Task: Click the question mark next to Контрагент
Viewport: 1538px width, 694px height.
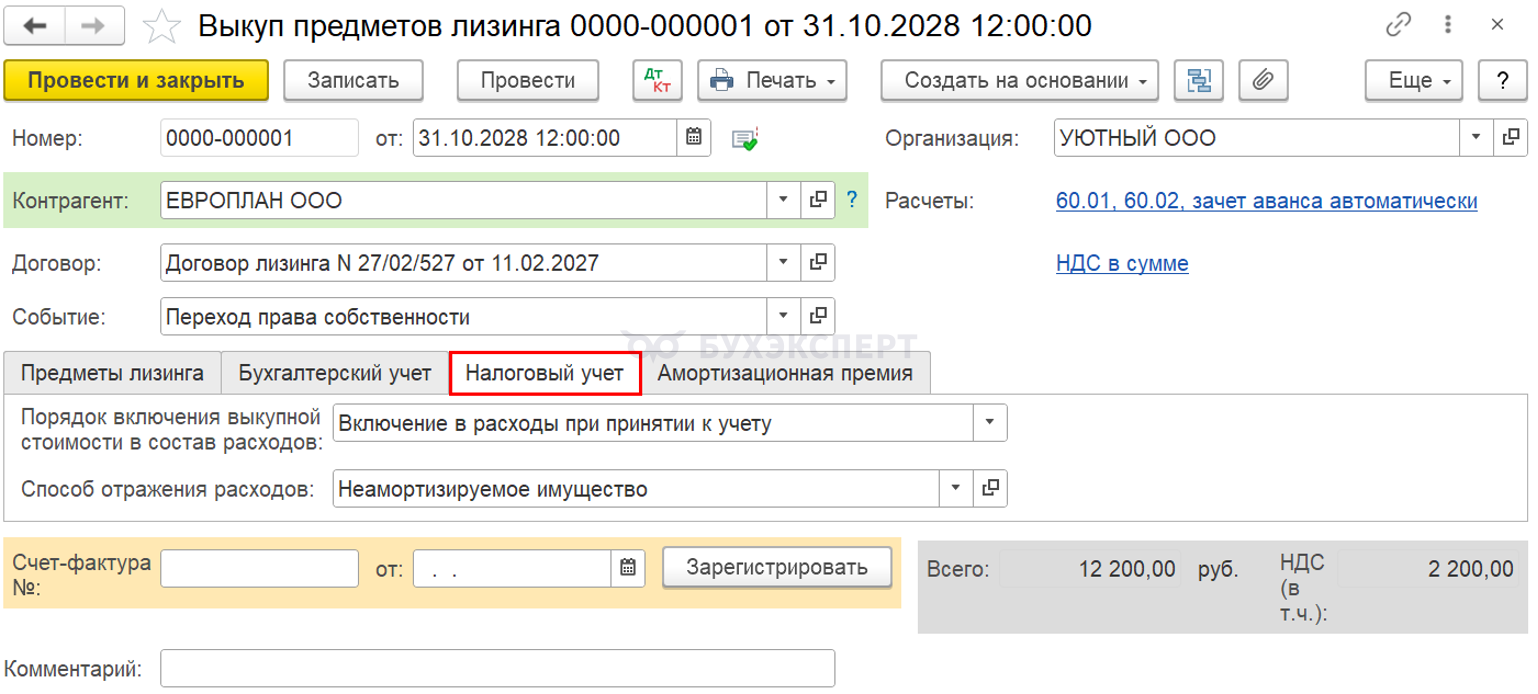Action: 852,200
